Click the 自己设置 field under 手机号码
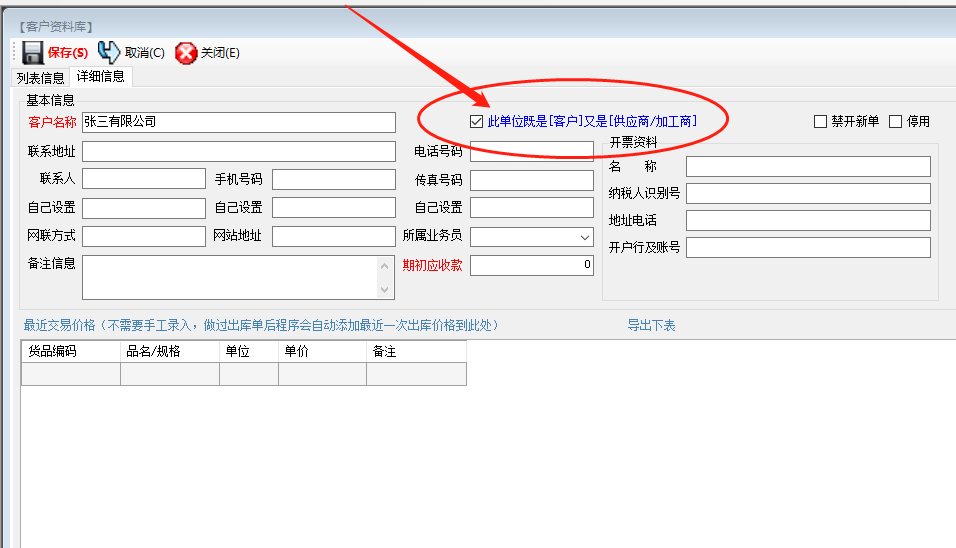The width and height of the screenshot is (956, 548). point(334,207)
